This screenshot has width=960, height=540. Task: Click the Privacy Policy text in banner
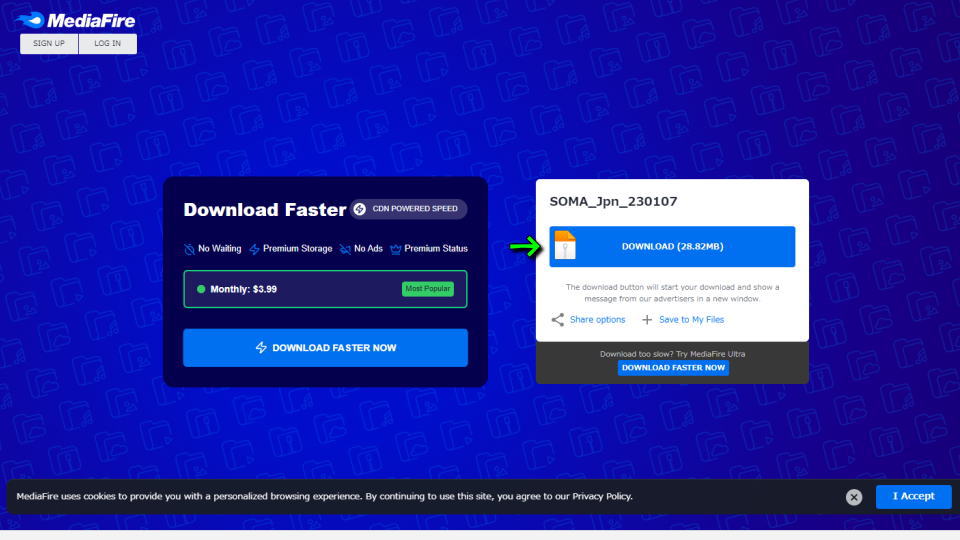click(601, 497)
